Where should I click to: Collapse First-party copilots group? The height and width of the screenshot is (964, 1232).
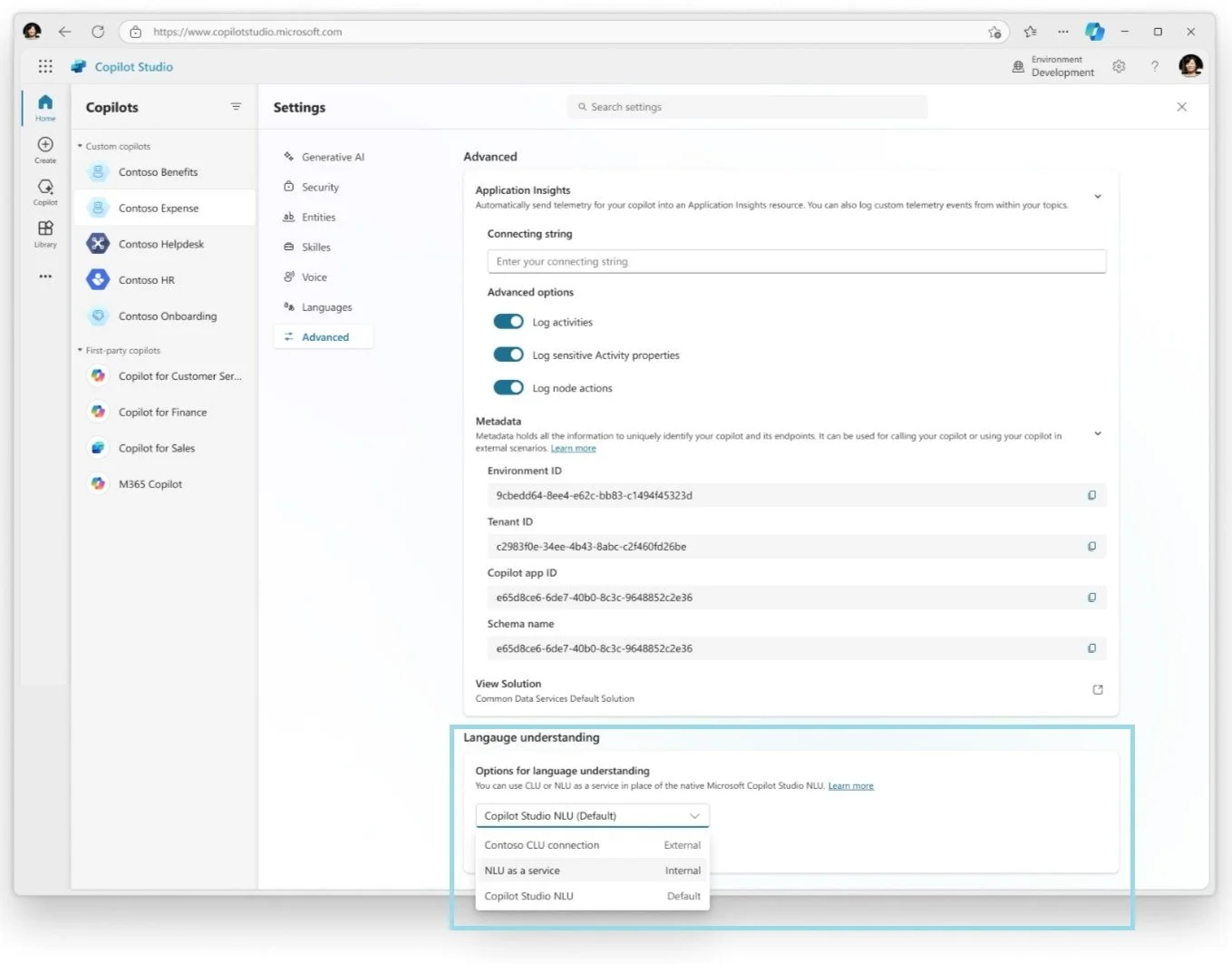(x=80, y=350)
